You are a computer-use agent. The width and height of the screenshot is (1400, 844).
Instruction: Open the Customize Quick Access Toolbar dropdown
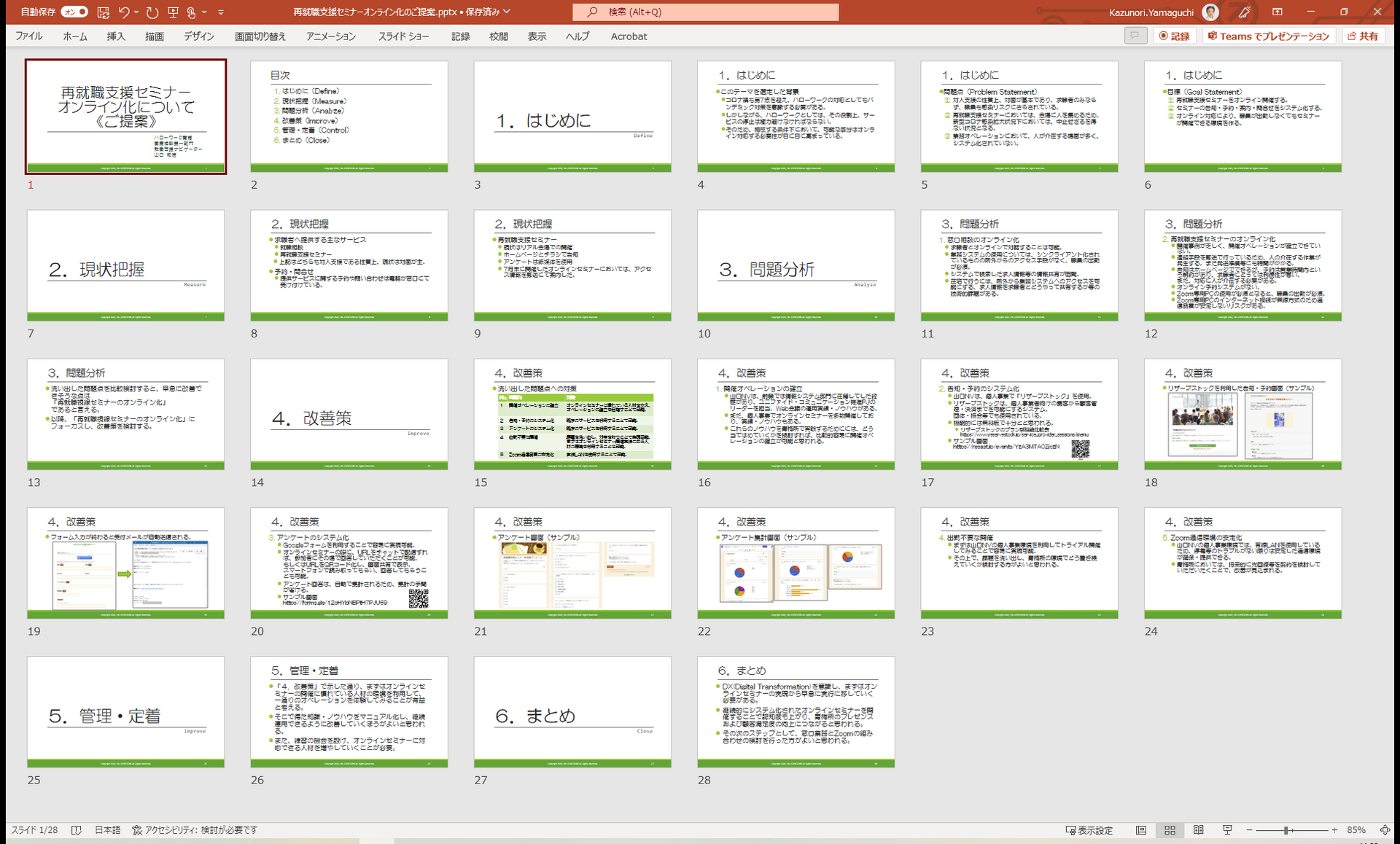tap(221, 12)
